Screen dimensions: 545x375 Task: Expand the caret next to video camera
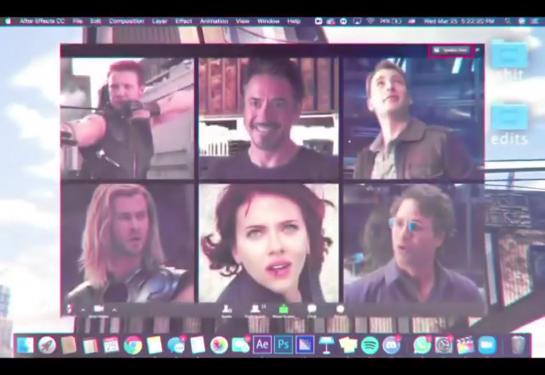[x=114, y=309]
